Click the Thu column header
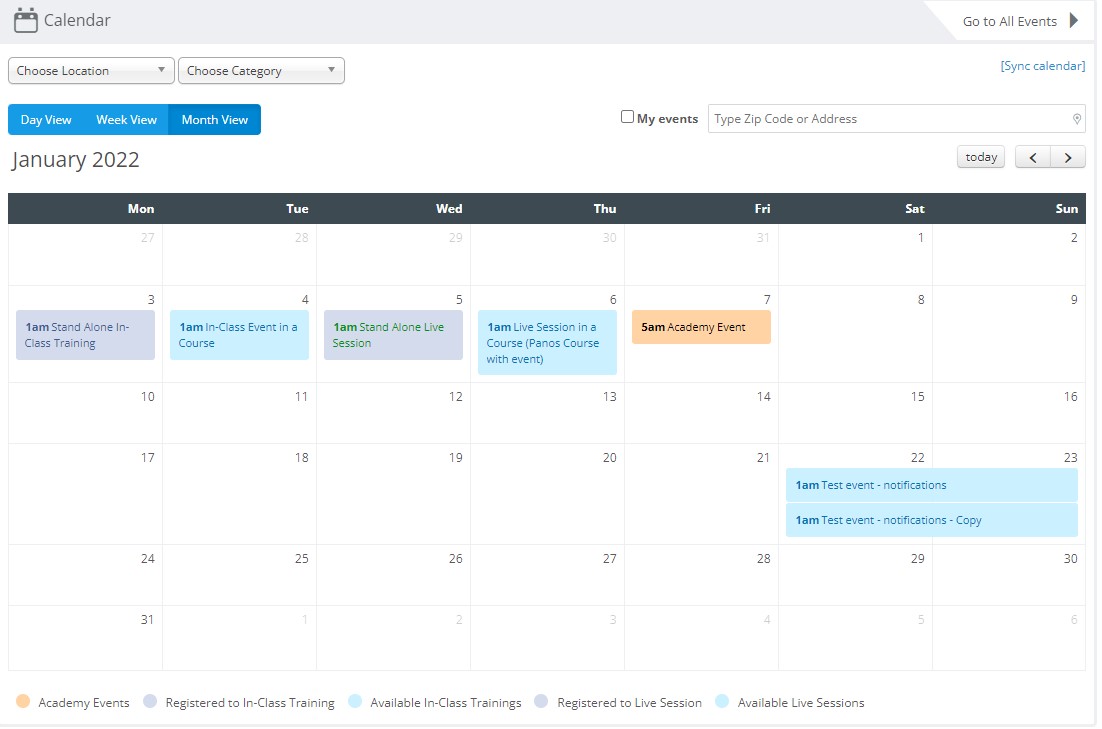Viewport: 1102px width, 729px height. click(x=604, y=209)
